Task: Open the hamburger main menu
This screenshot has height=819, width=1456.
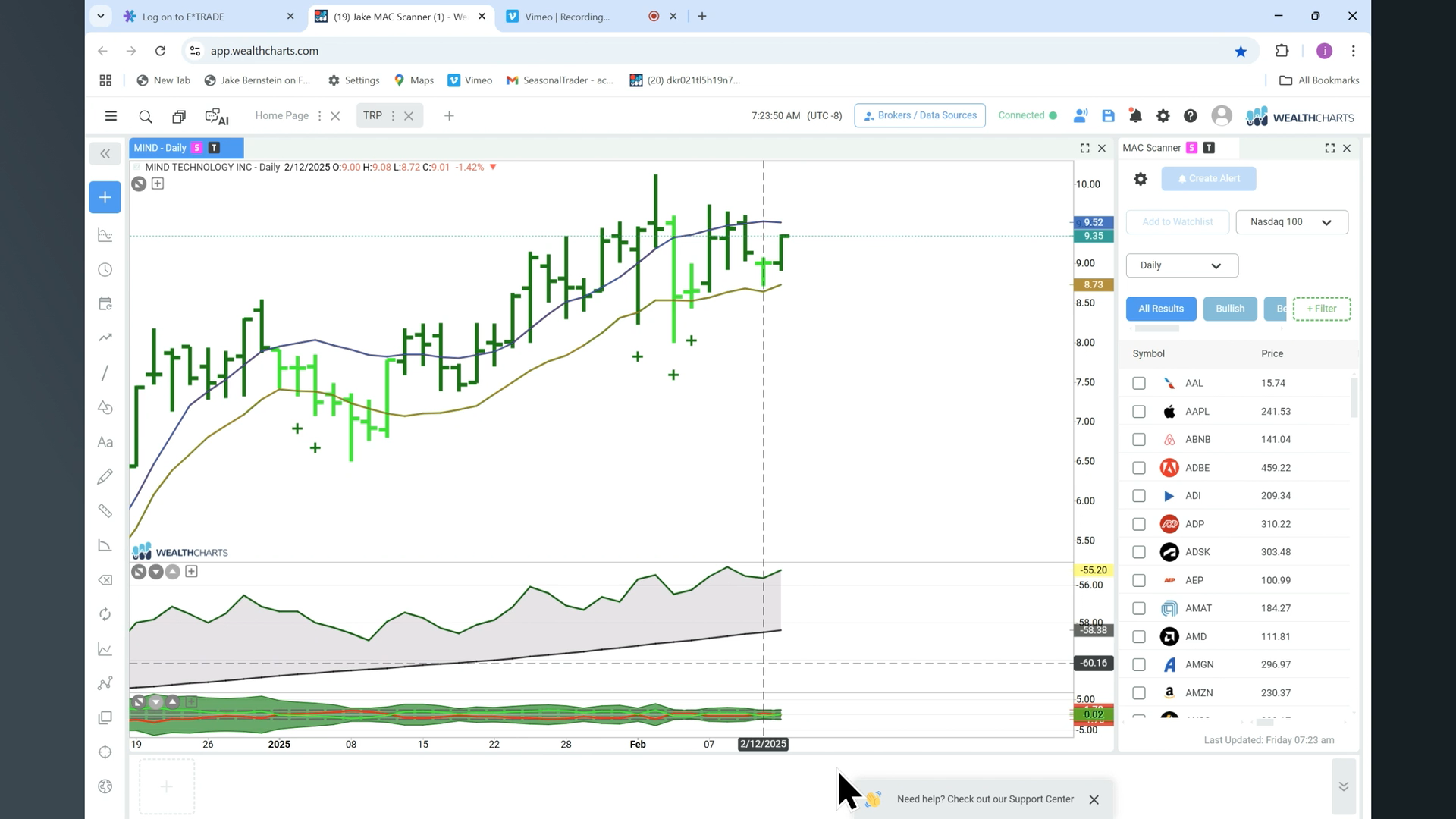Action: pyautogui.click(x=111, y=116)
